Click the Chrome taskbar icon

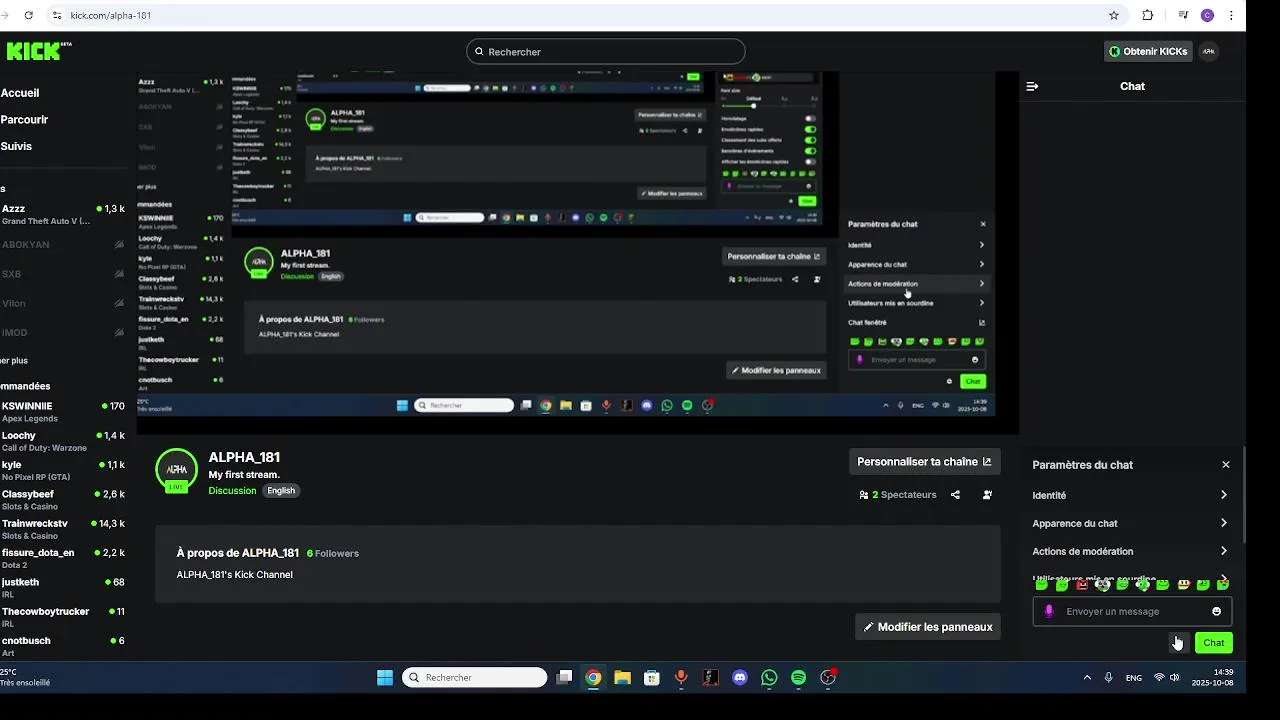pyautogui.click(x=593, y=677)
